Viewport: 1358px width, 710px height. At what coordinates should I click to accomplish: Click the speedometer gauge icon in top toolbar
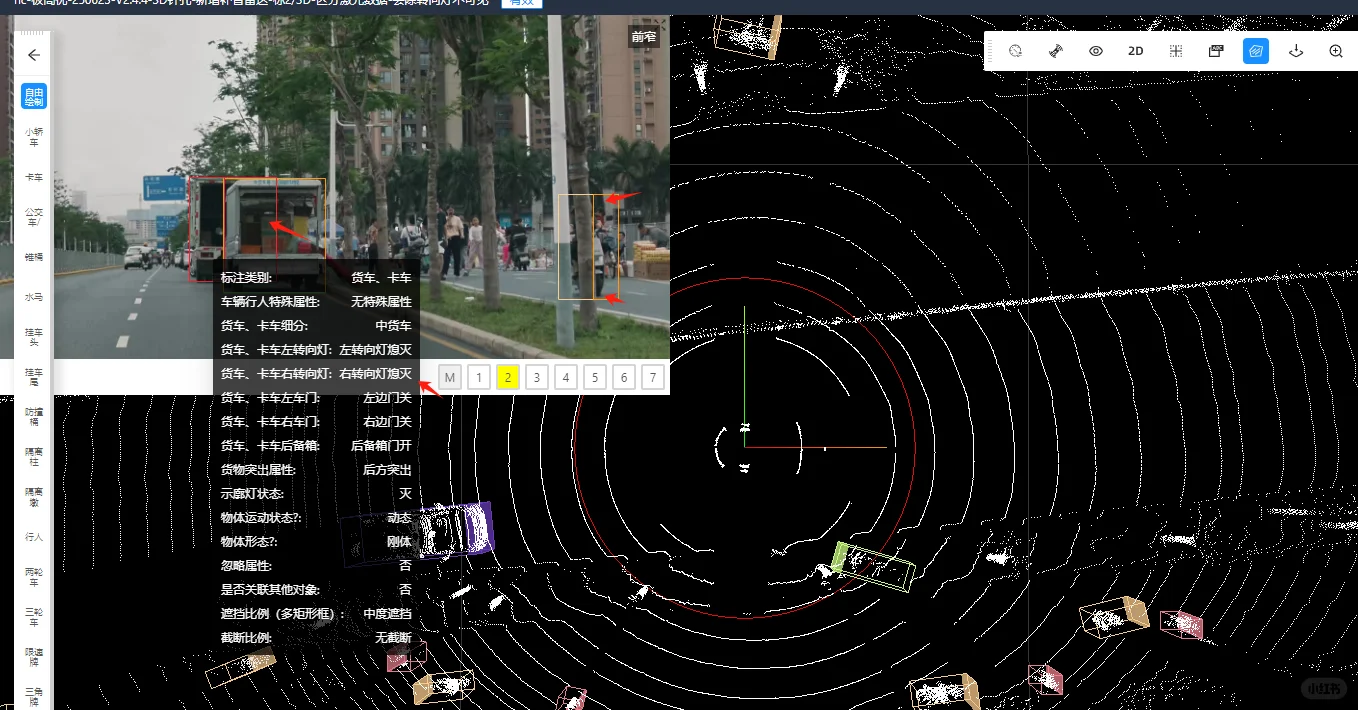(x=1016, y=51)
